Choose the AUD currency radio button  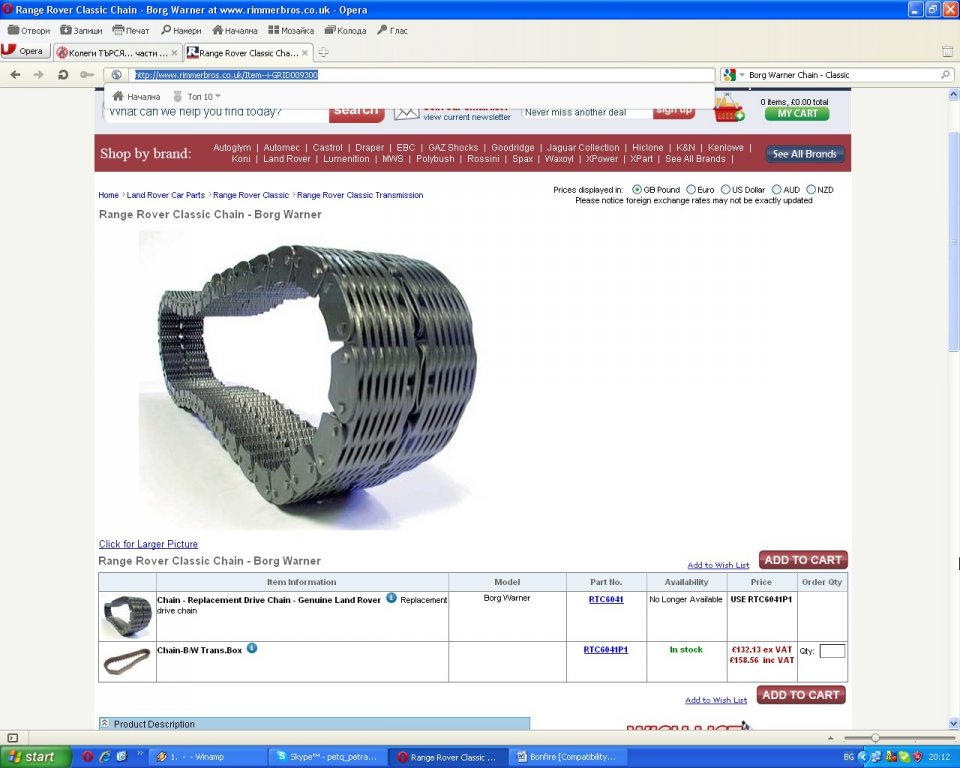777,190
